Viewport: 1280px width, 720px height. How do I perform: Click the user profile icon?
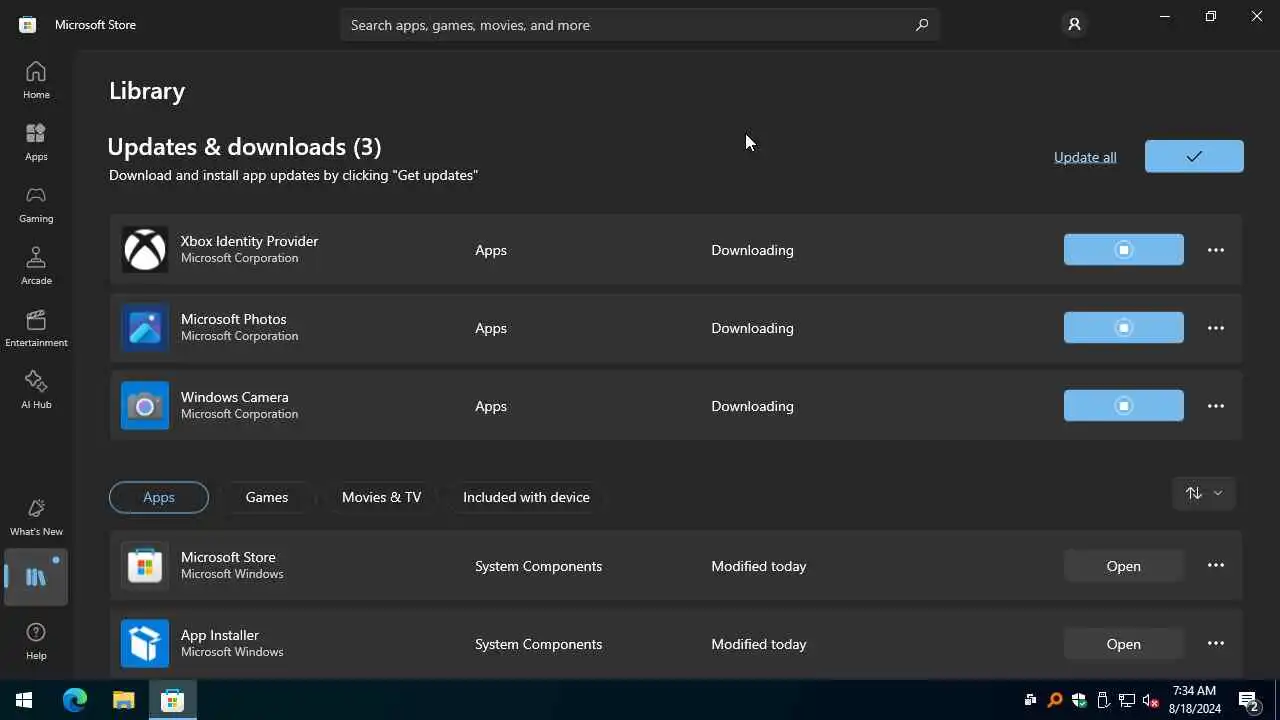pos(1074,24)
